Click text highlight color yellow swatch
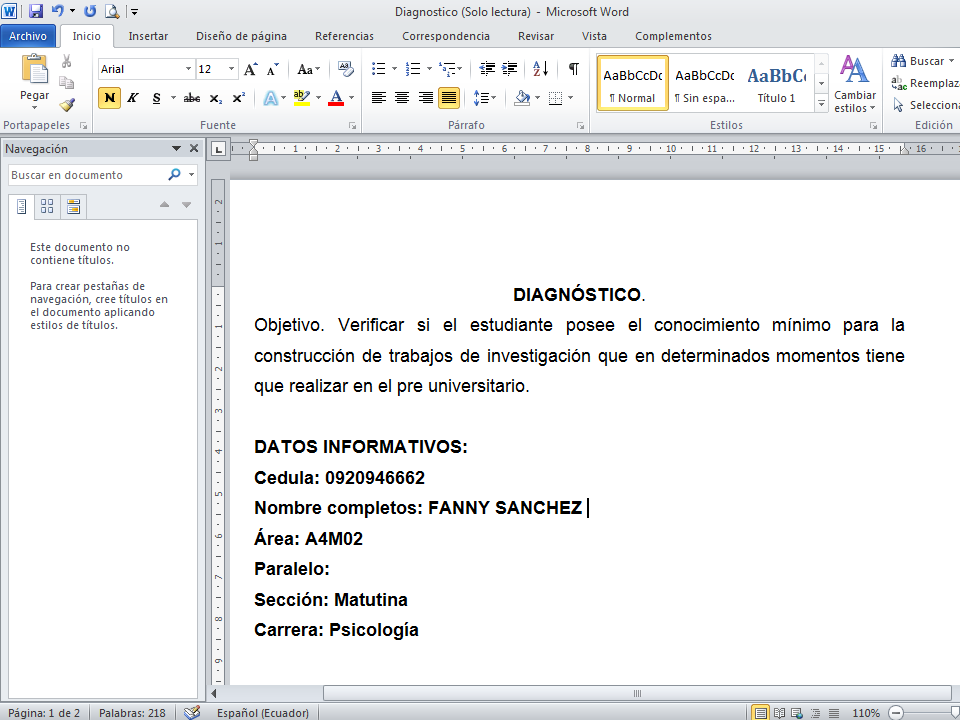Viewport: 960px width, 720px height. 301,97
